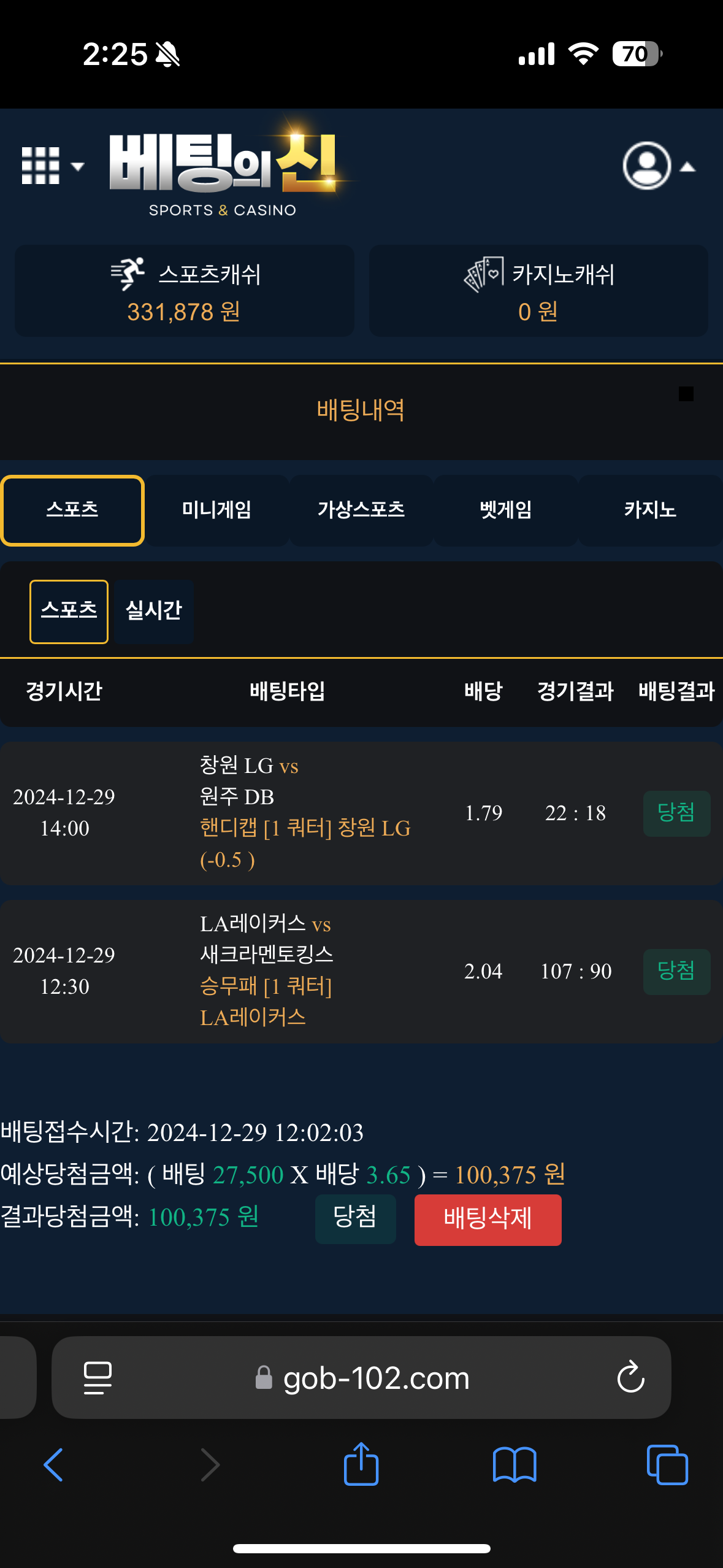Expand the arrow next to profile icon
Viewport: 723px width, 1568px height.
click(688, 167)
